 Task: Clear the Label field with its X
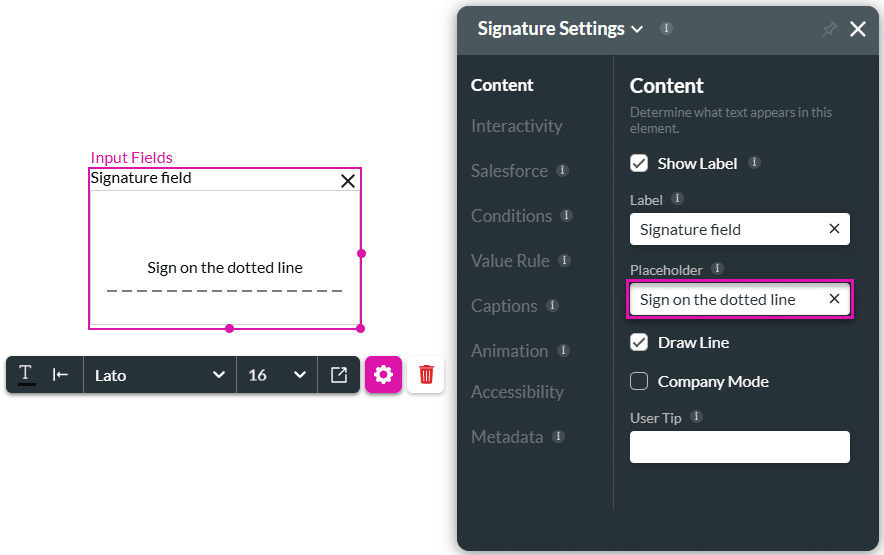point(834,229)
